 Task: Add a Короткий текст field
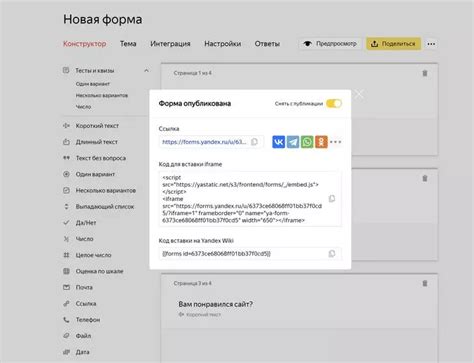91,126
